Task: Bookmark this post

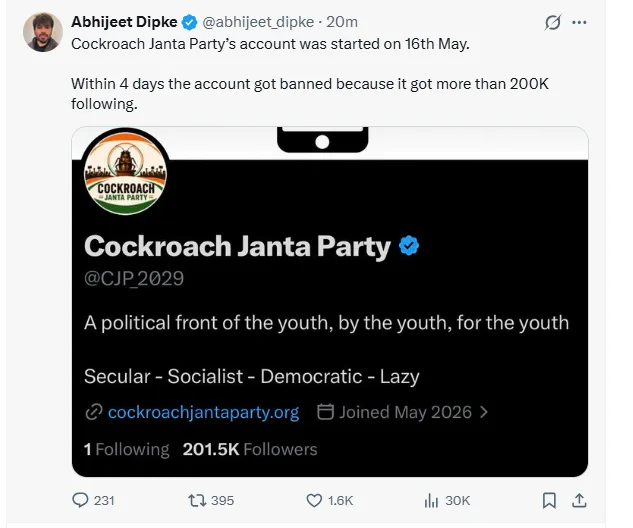Action: point(549,501)
